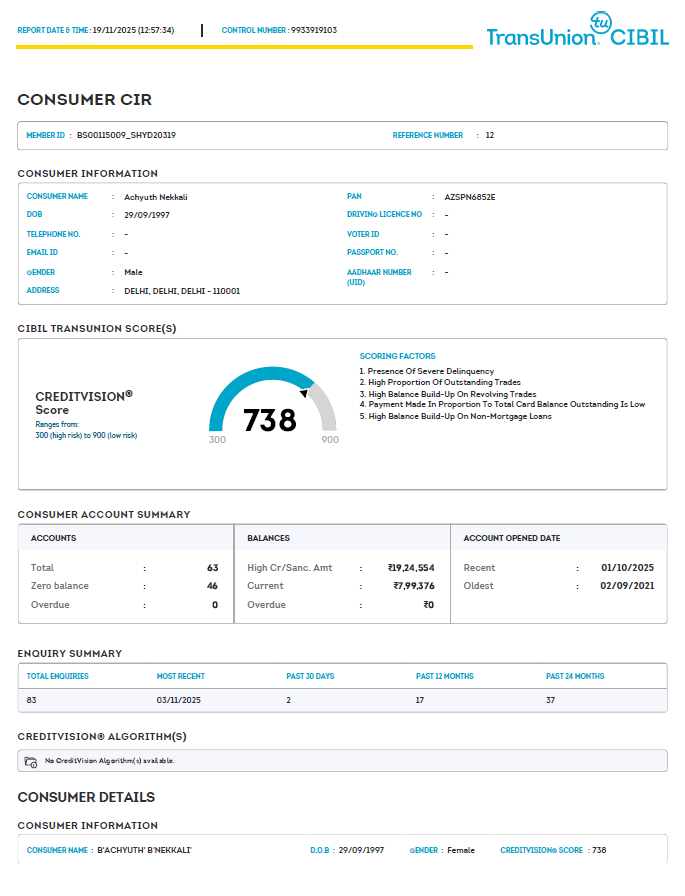685x896 pixels.
Task: Click the Account Opened Date header
Action: [x=511, y=538]
